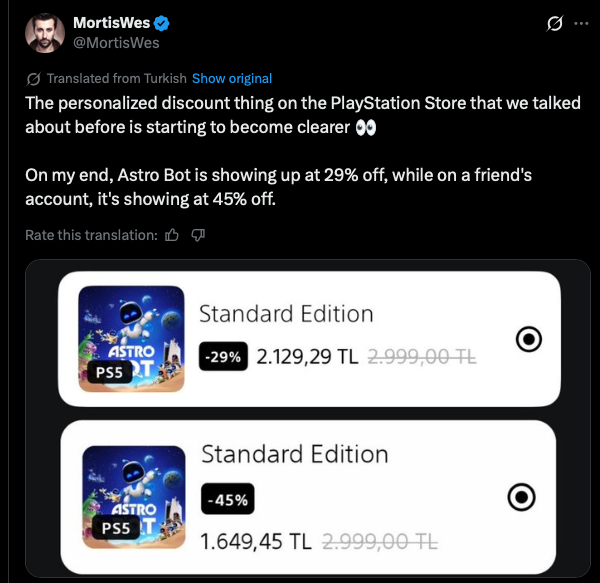Select the radio button for -45% edition
The image size is (600, 583).
(522, 496)
